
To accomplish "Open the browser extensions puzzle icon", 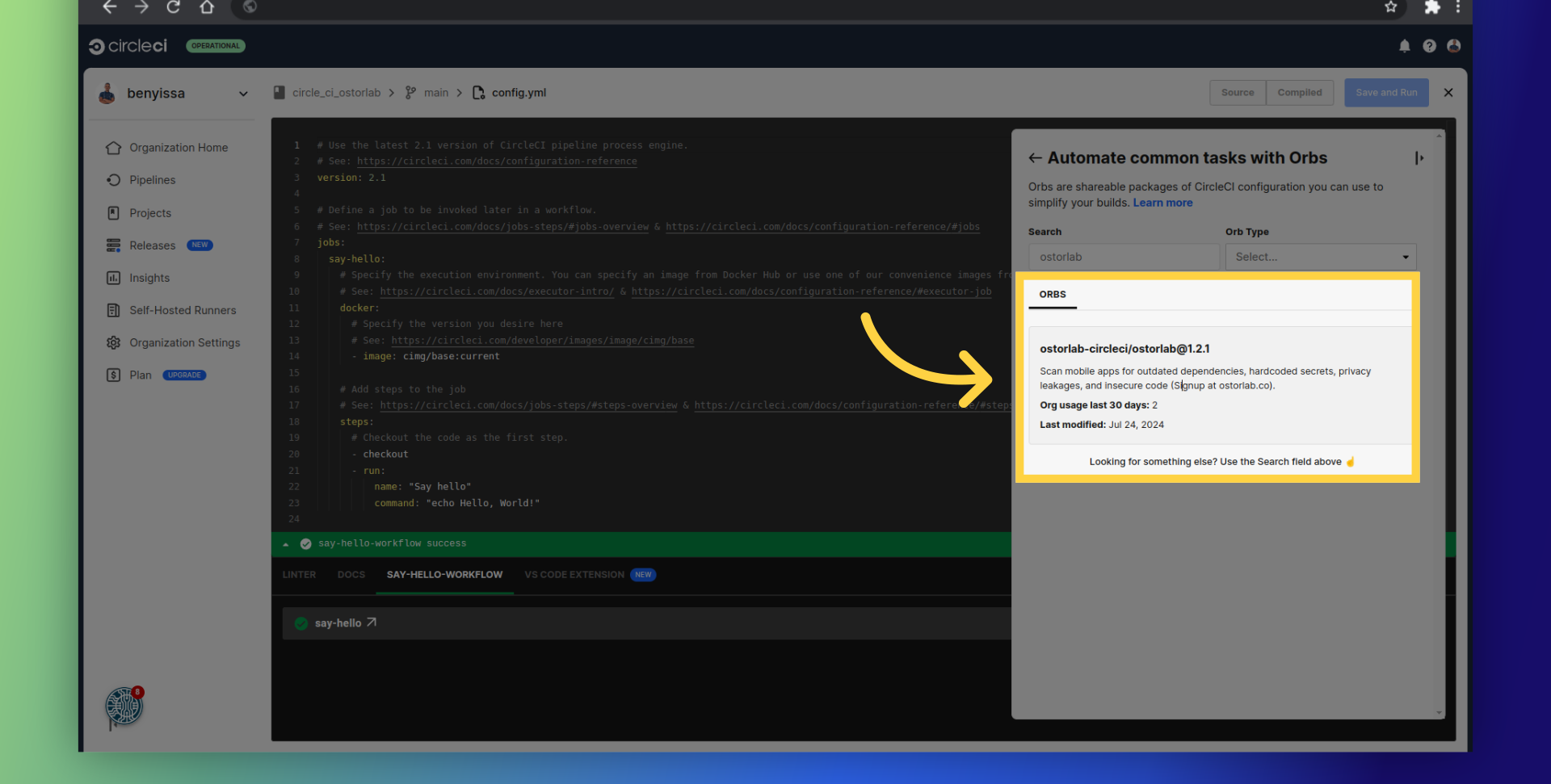I will 1431,7.
